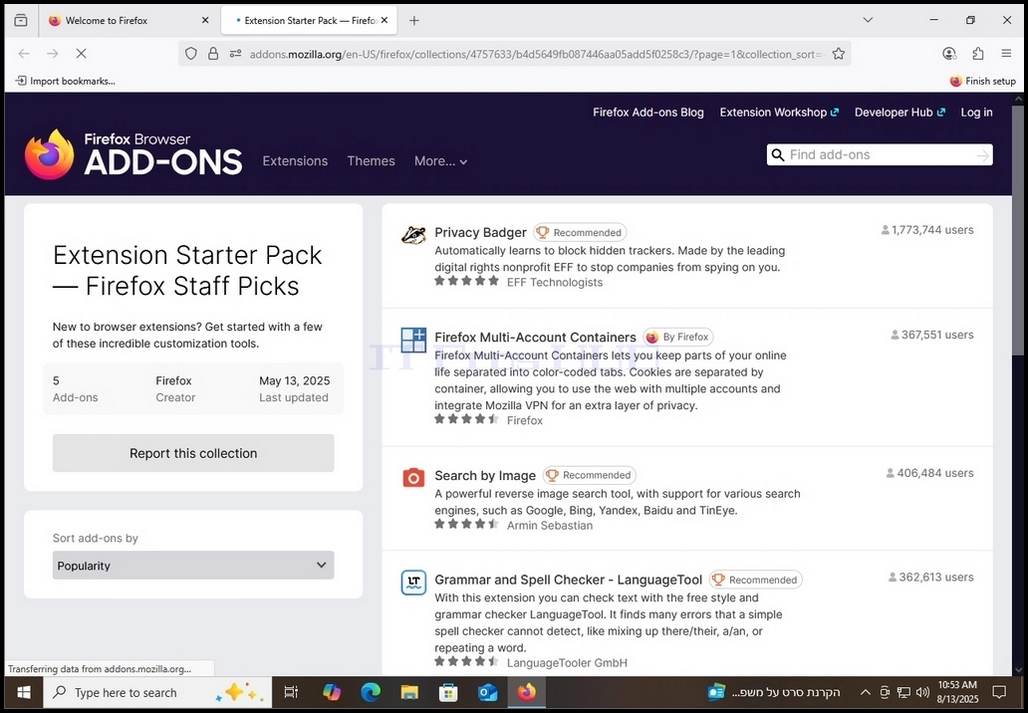Click Finish setup button
This screenshot has width=1028, height=713.
[x=982, y=81]
